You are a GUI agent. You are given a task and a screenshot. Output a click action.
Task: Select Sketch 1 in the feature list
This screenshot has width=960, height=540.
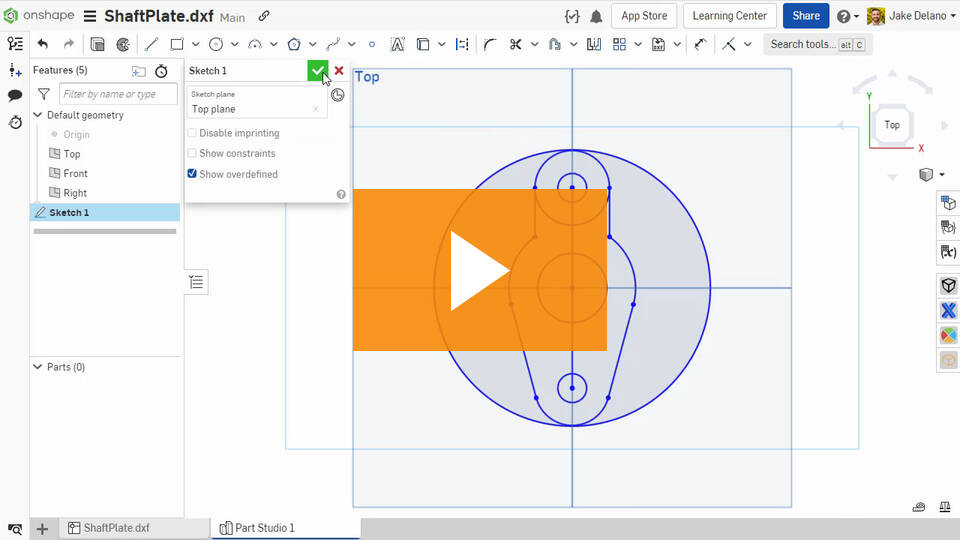coord(105,212)
